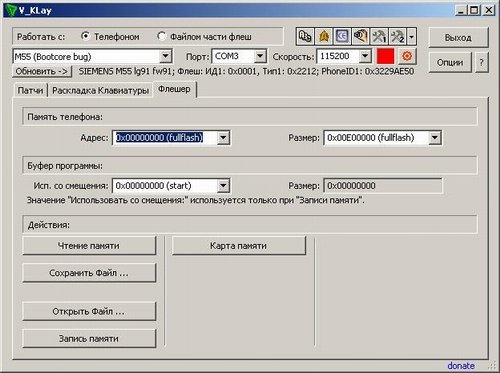Screen dimensions: 500x373
Task: Click the eye preview toolbar icon
Action: 360,36
